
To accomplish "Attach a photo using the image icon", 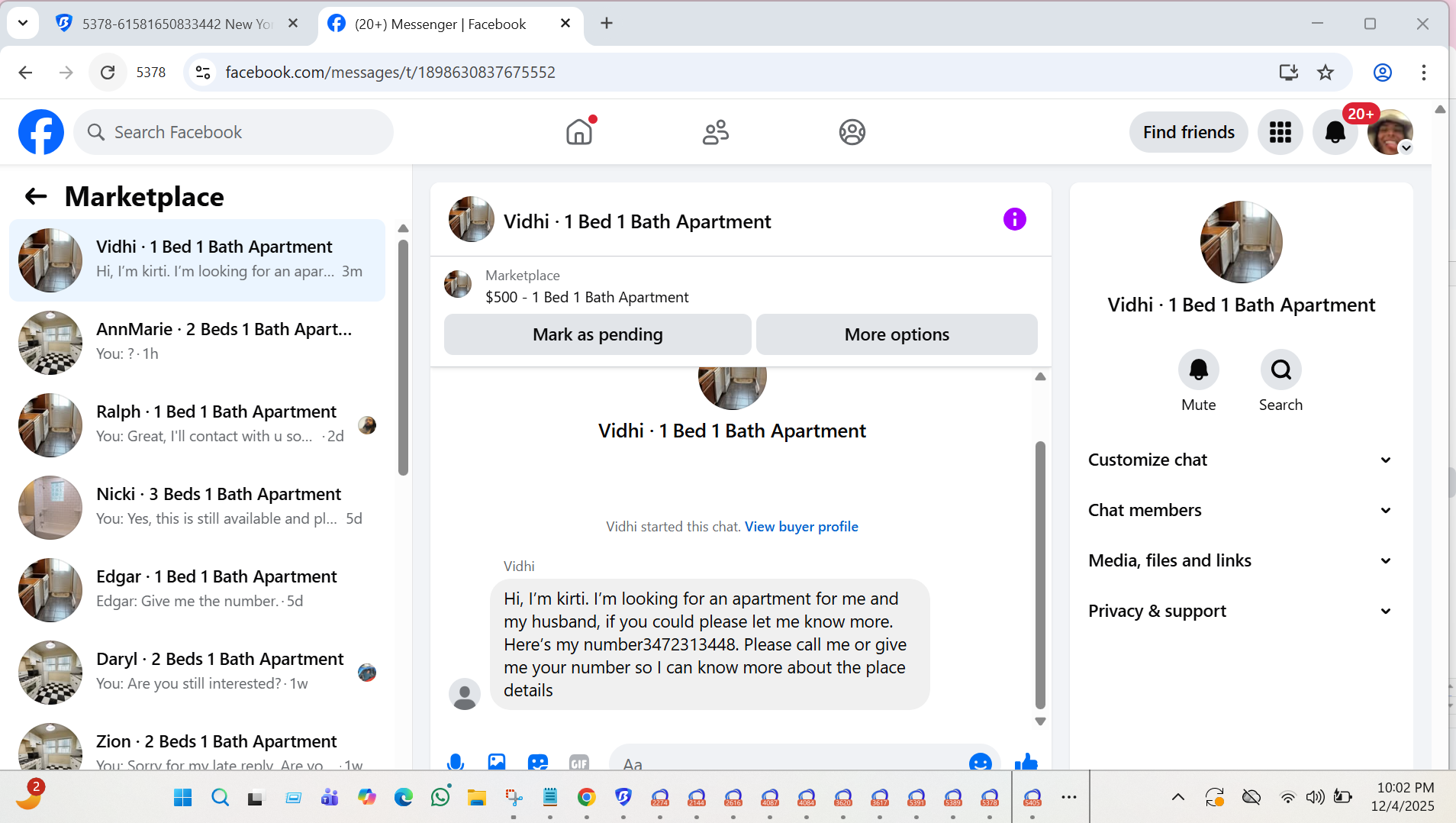I will coord(497,761).
